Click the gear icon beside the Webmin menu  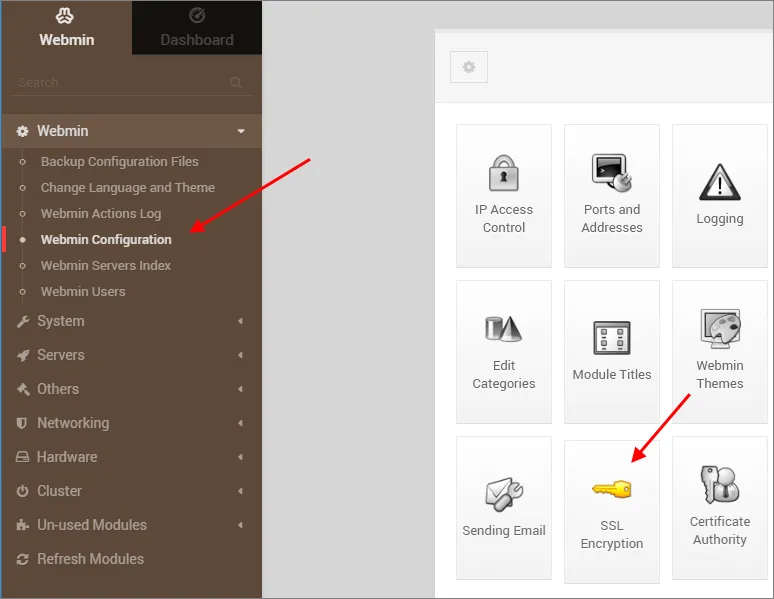click(x=23, y=131)
